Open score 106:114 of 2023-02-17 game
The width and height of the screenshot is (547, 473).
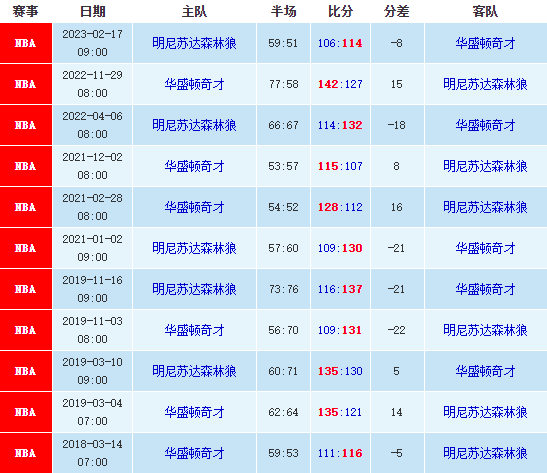[340, 43]
